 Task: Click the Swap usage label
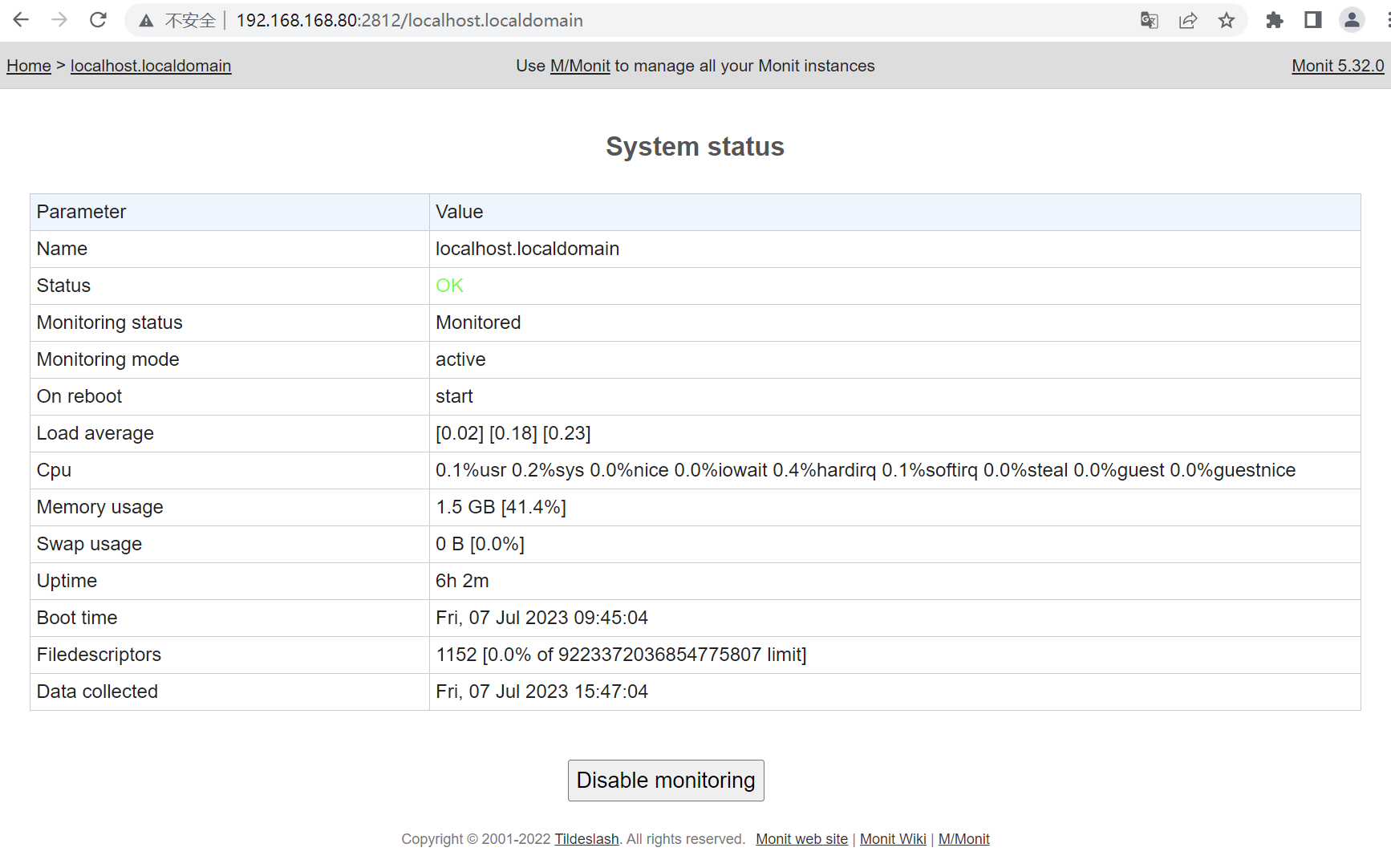(89, 544)
